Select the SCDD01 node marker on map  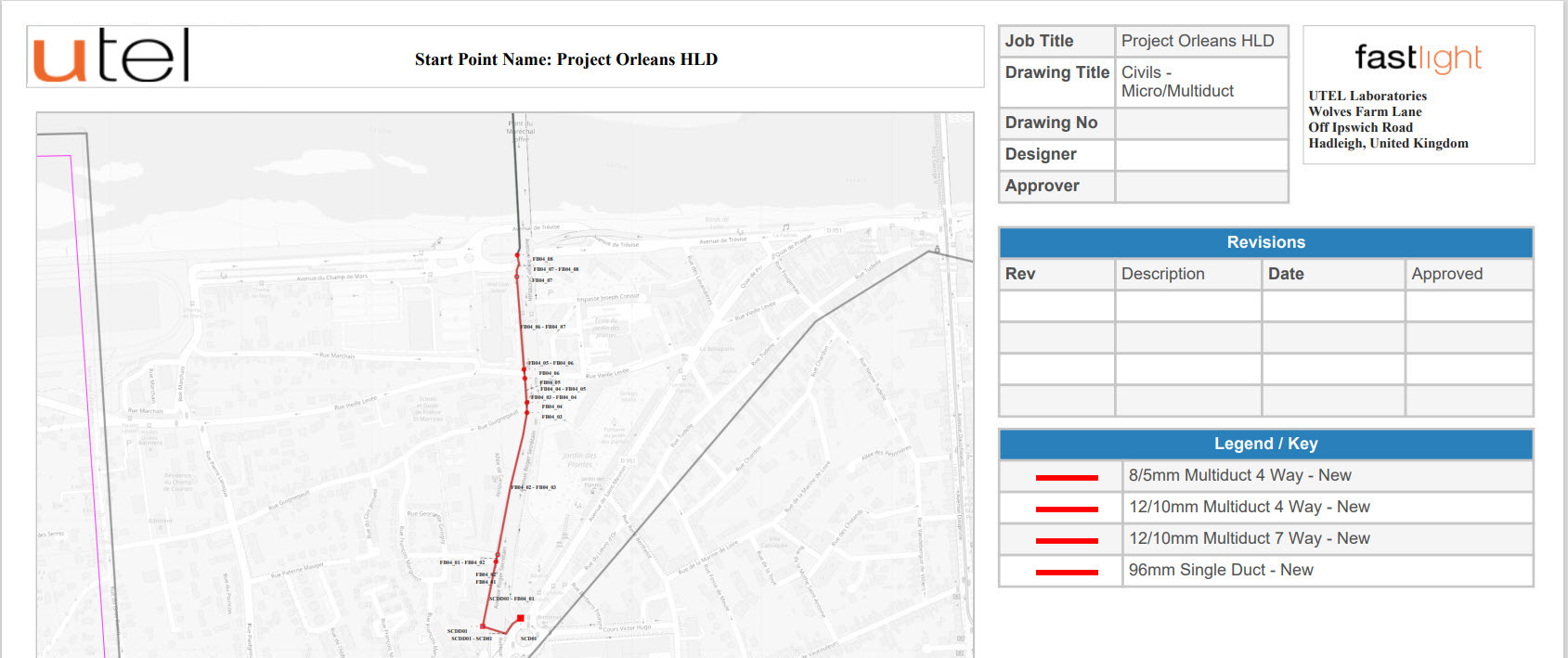pyautogui.click(x=483, y=626)
